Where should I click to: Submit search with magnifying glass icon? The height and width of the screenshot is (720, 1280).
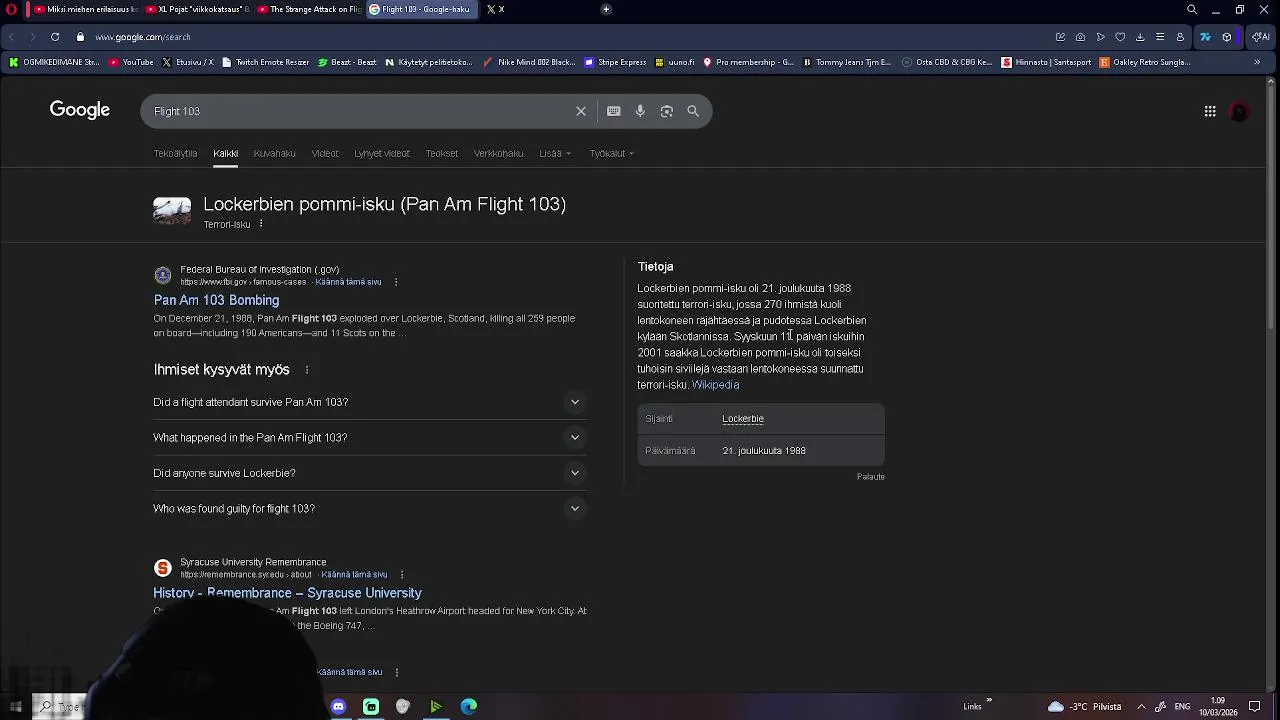click(x=693, y=111)
